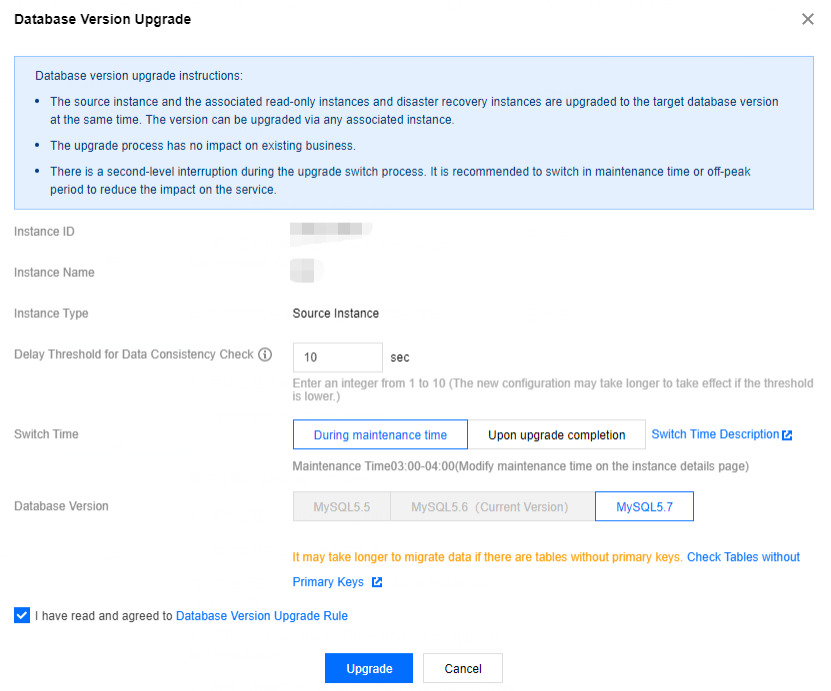Screen dimensions: 831x691
Task: Click the masked Instance Name value
Action: coord(304,271)
